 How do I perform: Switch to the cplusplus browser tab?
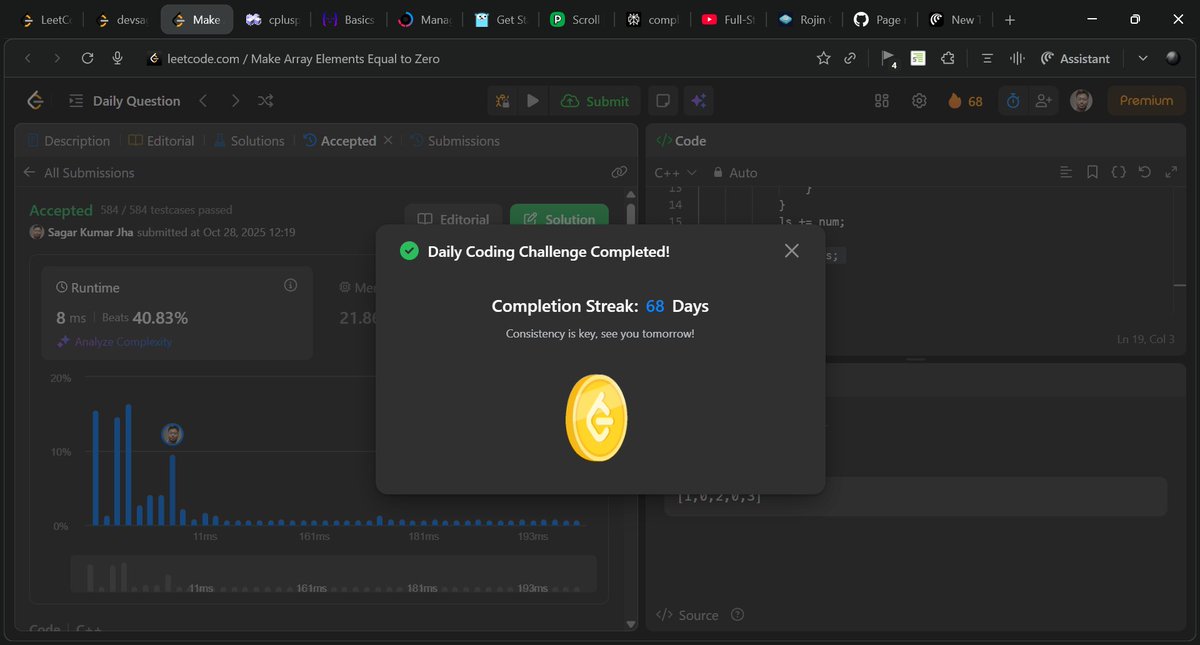[271, 19]
